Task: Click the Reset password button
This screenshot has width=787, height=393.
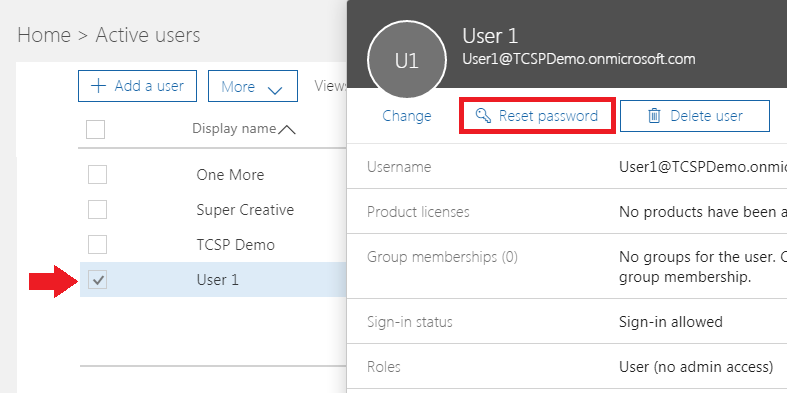Action: pos(537,116)
